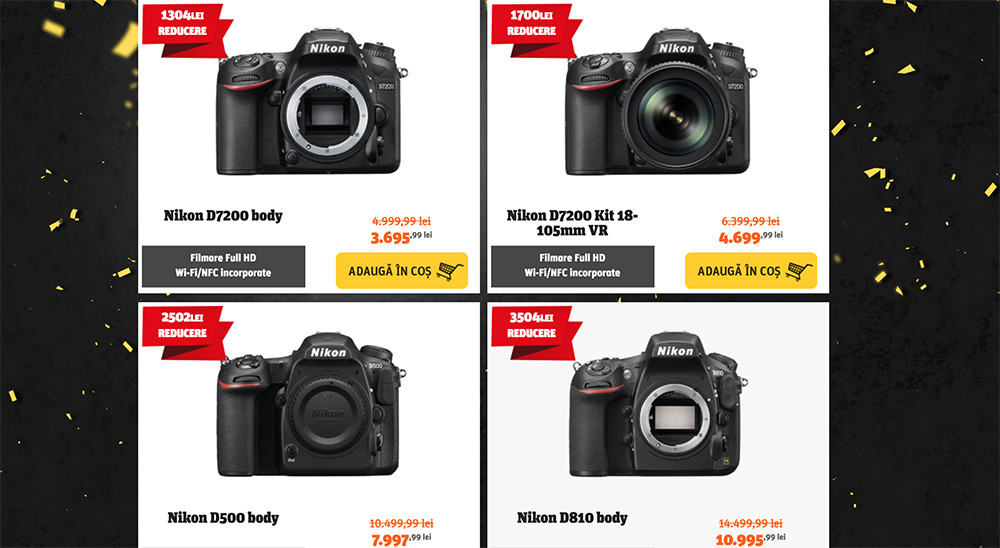Click the 1700 lei reducere ribbon badge
The width and height of the screenshot is (1000, 548).
(534, 29)
